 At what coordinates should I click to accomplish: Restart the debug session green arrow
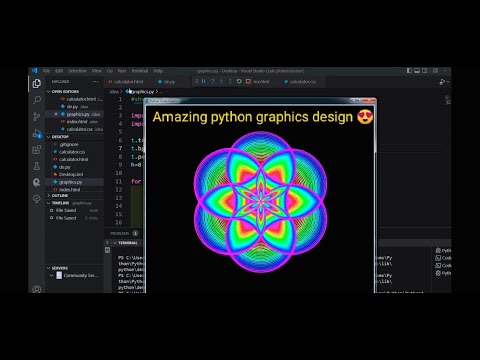click(239, 81)
